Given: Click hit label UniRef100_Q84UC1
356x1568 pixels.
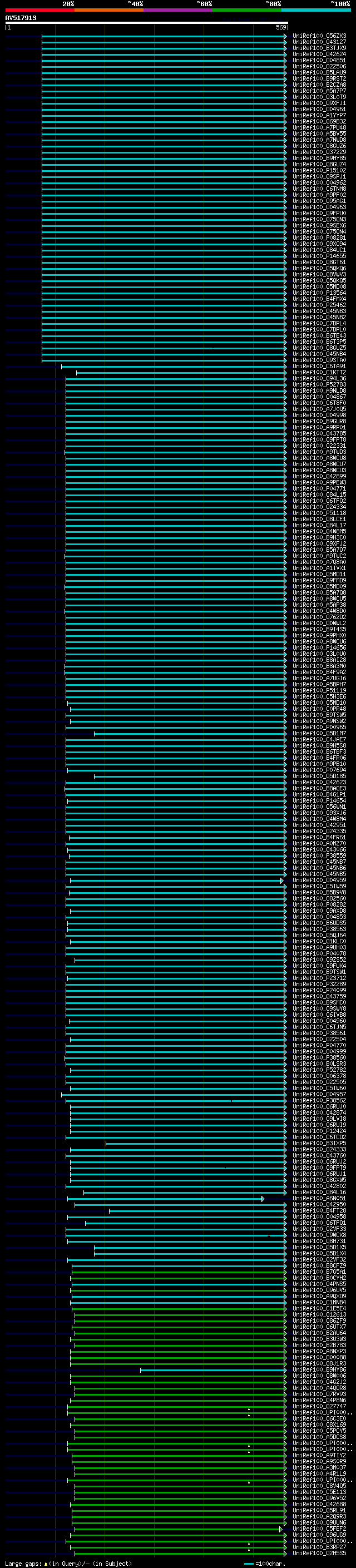Looking at the screenshot, I should point(319,250).
